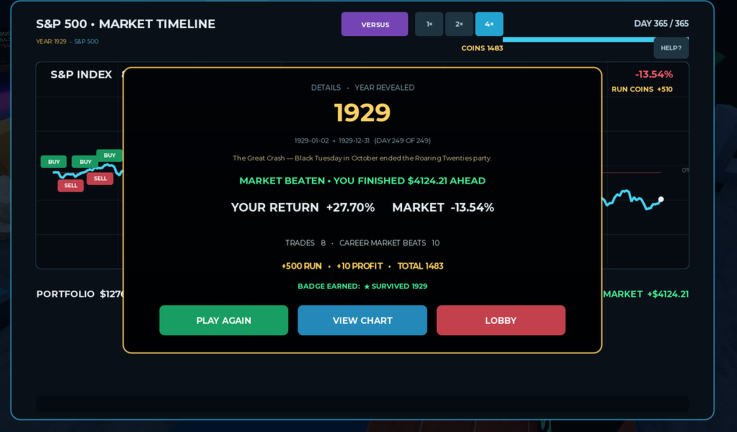Viewport: 737px width, 432px height.
Task: Click YOUR RETURN +27.70% text
Action: (303, 207)
